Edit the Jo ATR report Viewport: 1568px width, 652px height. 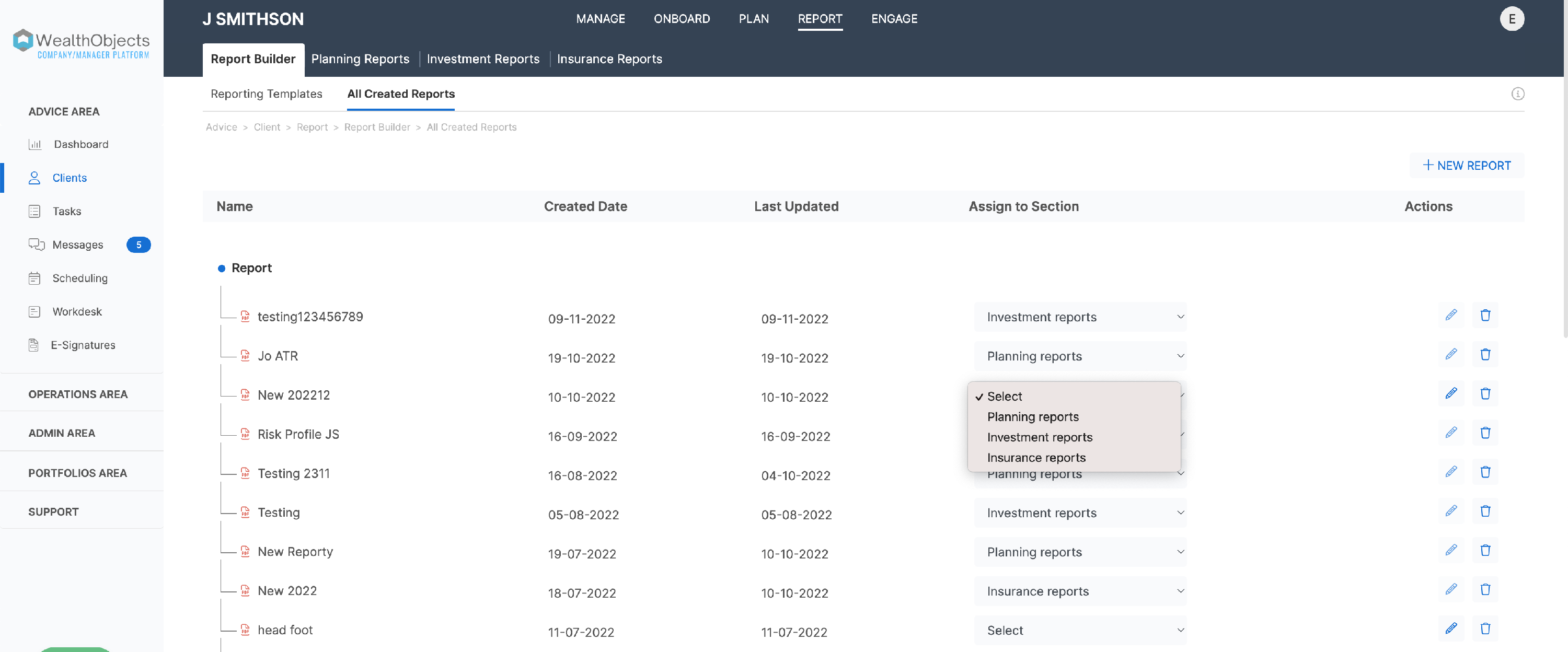(x=1451, y=354)
